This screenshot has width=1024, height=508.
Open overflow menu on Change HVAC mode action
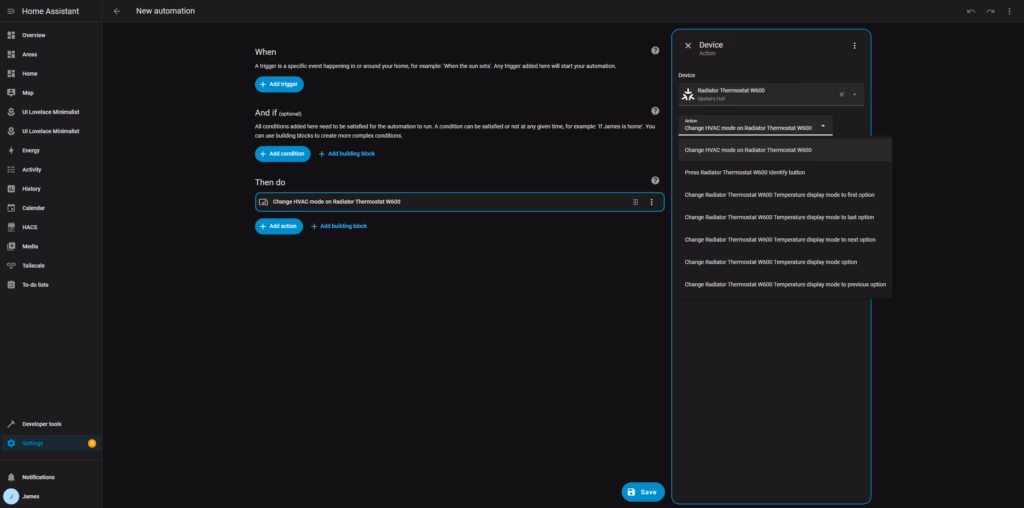click(x=651, y=202)
